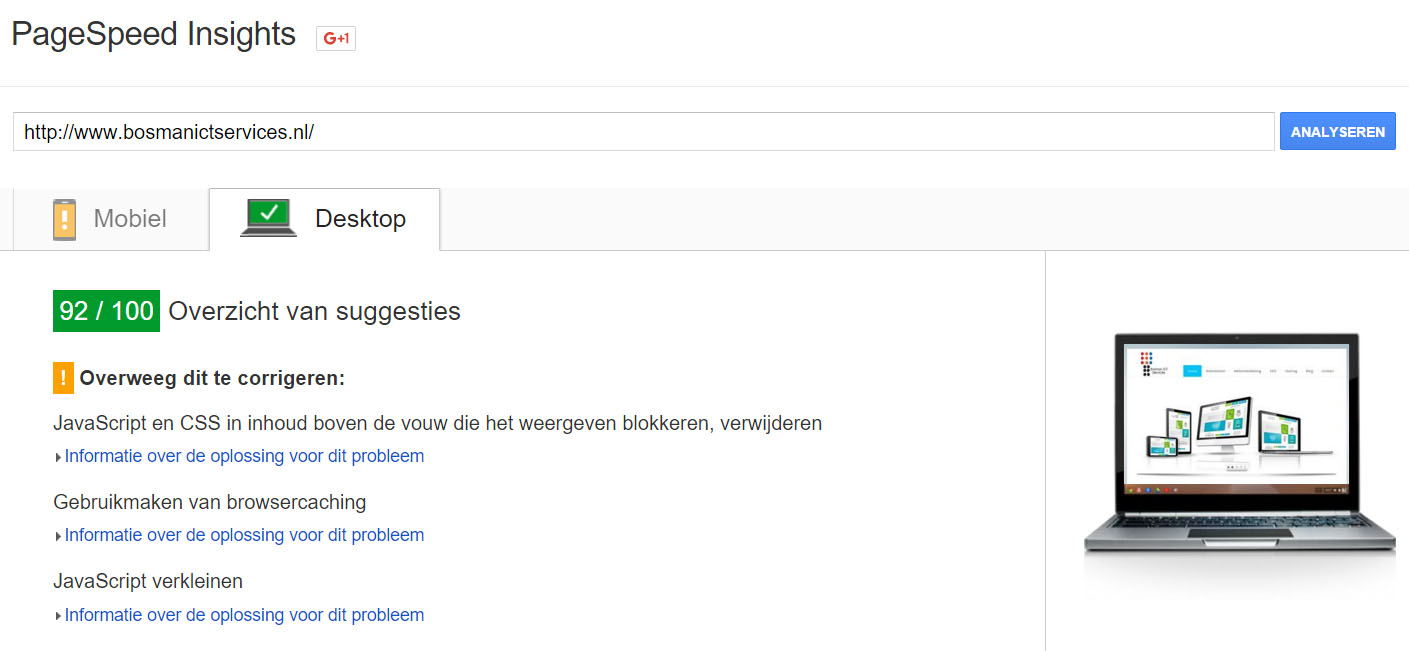
Task: Click the ANALYSEREN button
Action: click(1337, 132)
